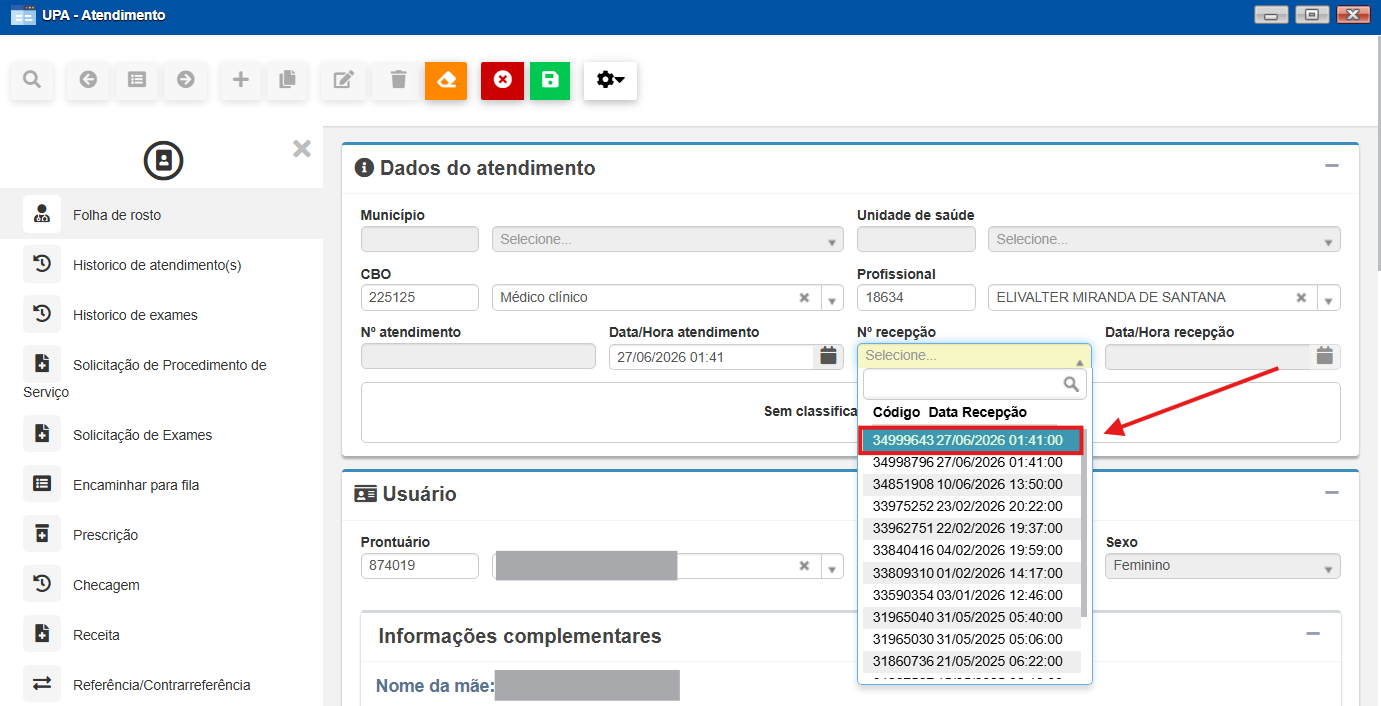
Task: Click the green save disk button
Action: (549, 80)
